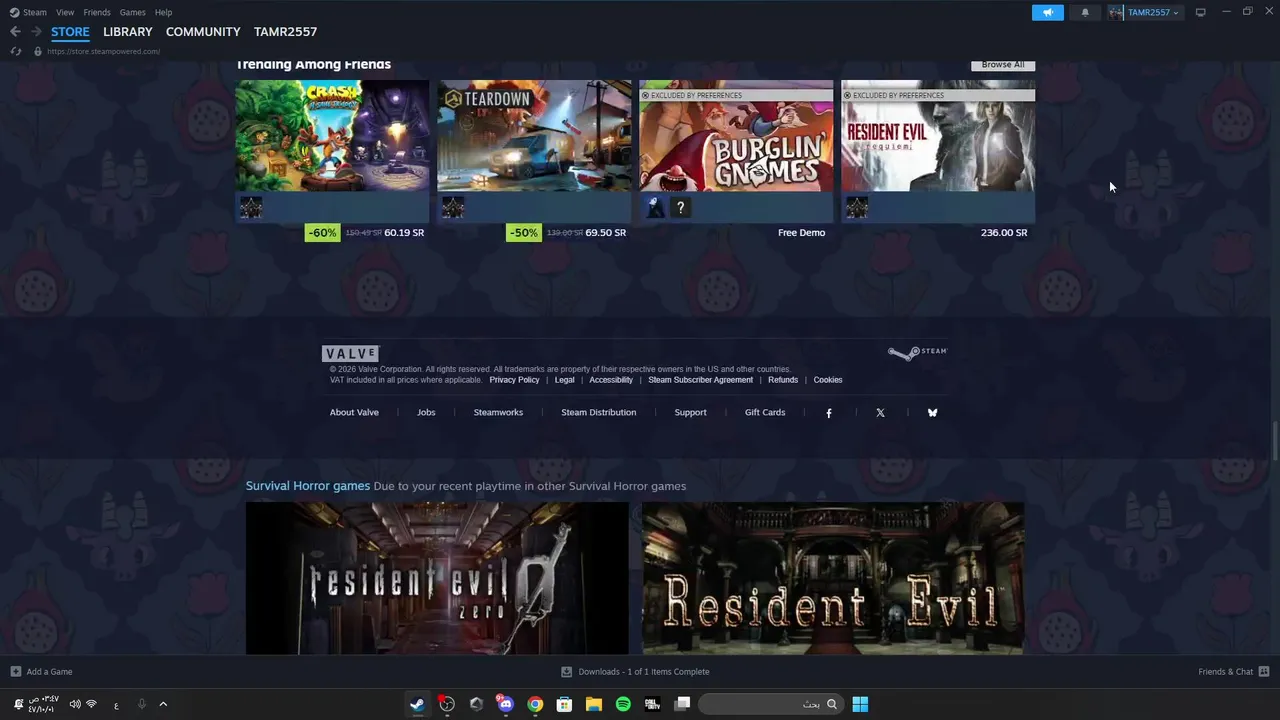The image size is (1280, 720).
Task: Open the Downloads icon in the bottom bar
Action: pos(566,672)
